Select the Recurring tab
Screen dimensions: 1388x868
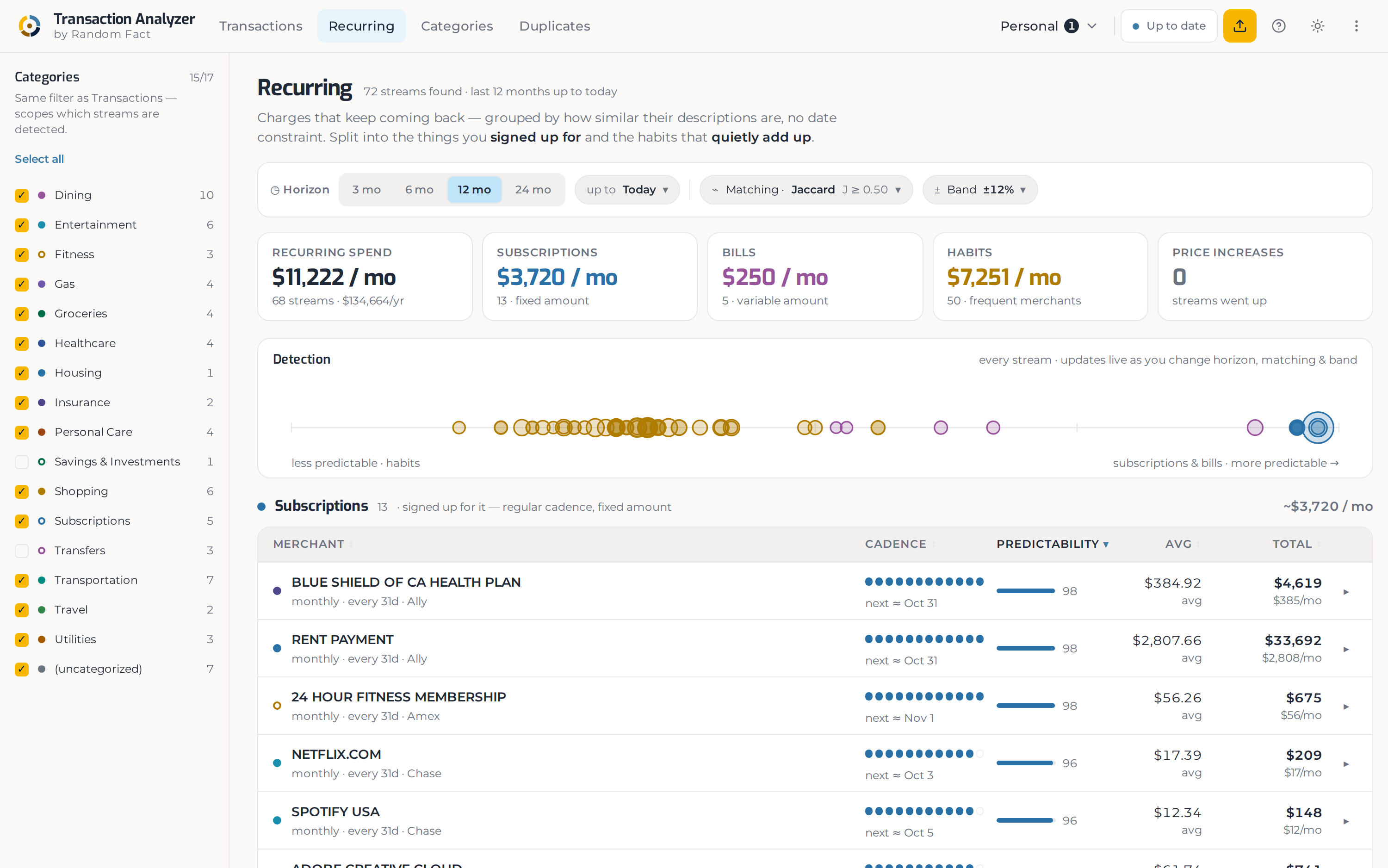pos(361,26)
